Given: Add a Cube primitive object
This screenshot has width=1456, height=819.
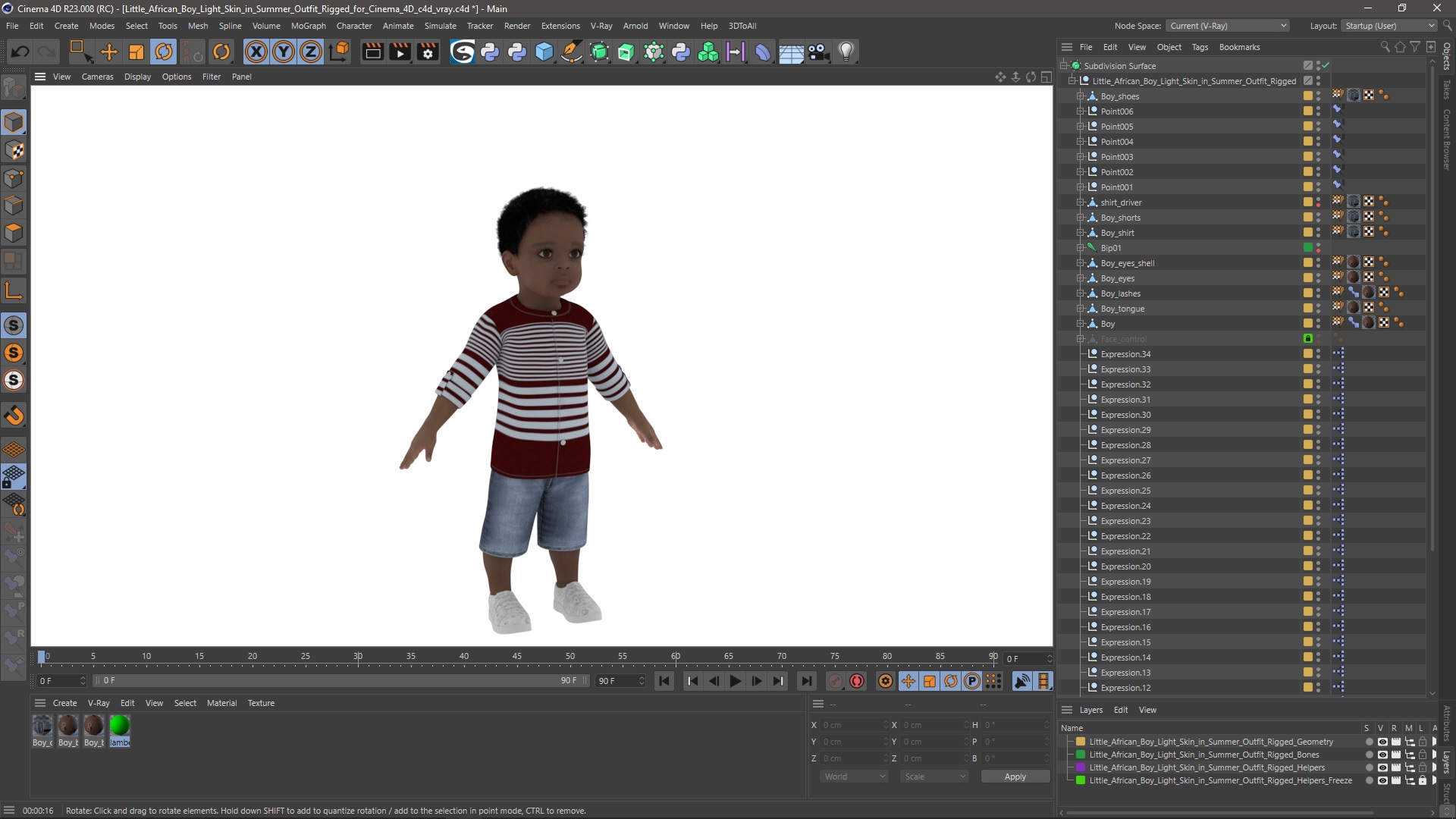Looking at the screenshot, I should click(544, 52).
